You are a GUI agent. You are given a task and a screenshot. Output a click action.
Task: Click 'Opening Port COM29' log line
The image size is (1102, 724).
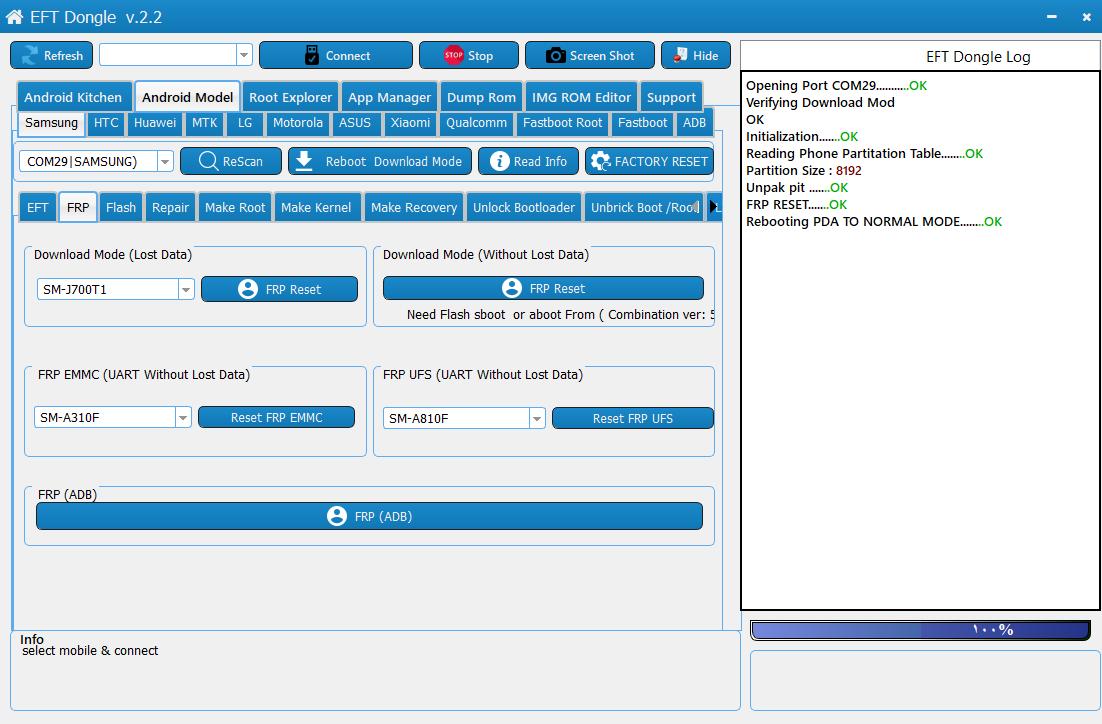(836, 86)
